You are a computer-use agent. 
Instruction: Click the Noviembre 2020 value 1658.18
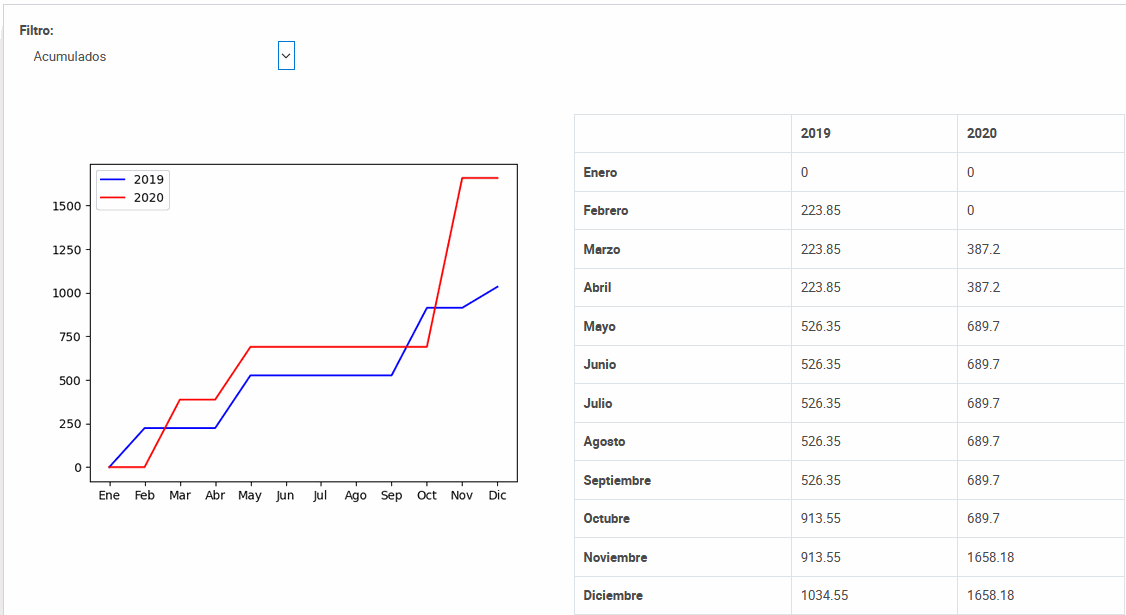[x=990, y=557]
